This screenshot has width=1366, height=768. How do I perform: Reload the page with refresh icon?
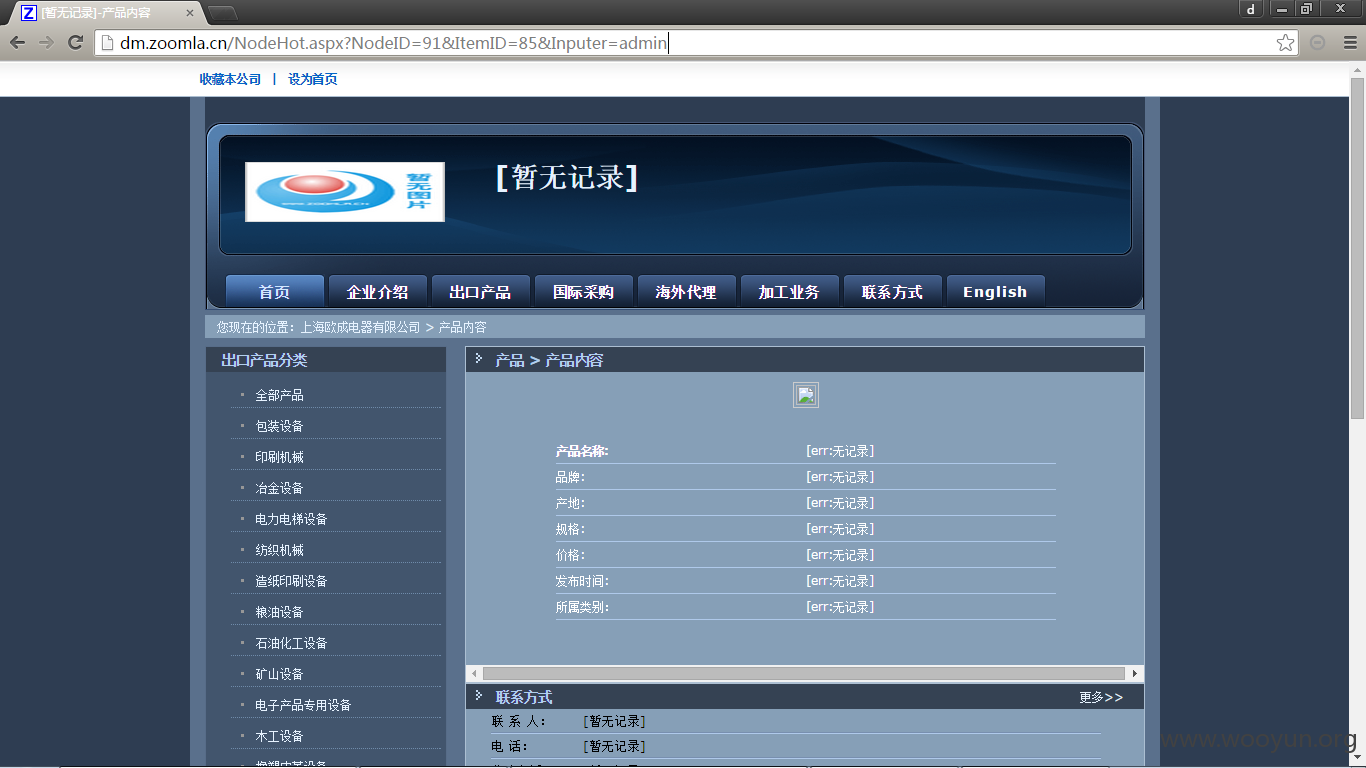coord(75,42)
